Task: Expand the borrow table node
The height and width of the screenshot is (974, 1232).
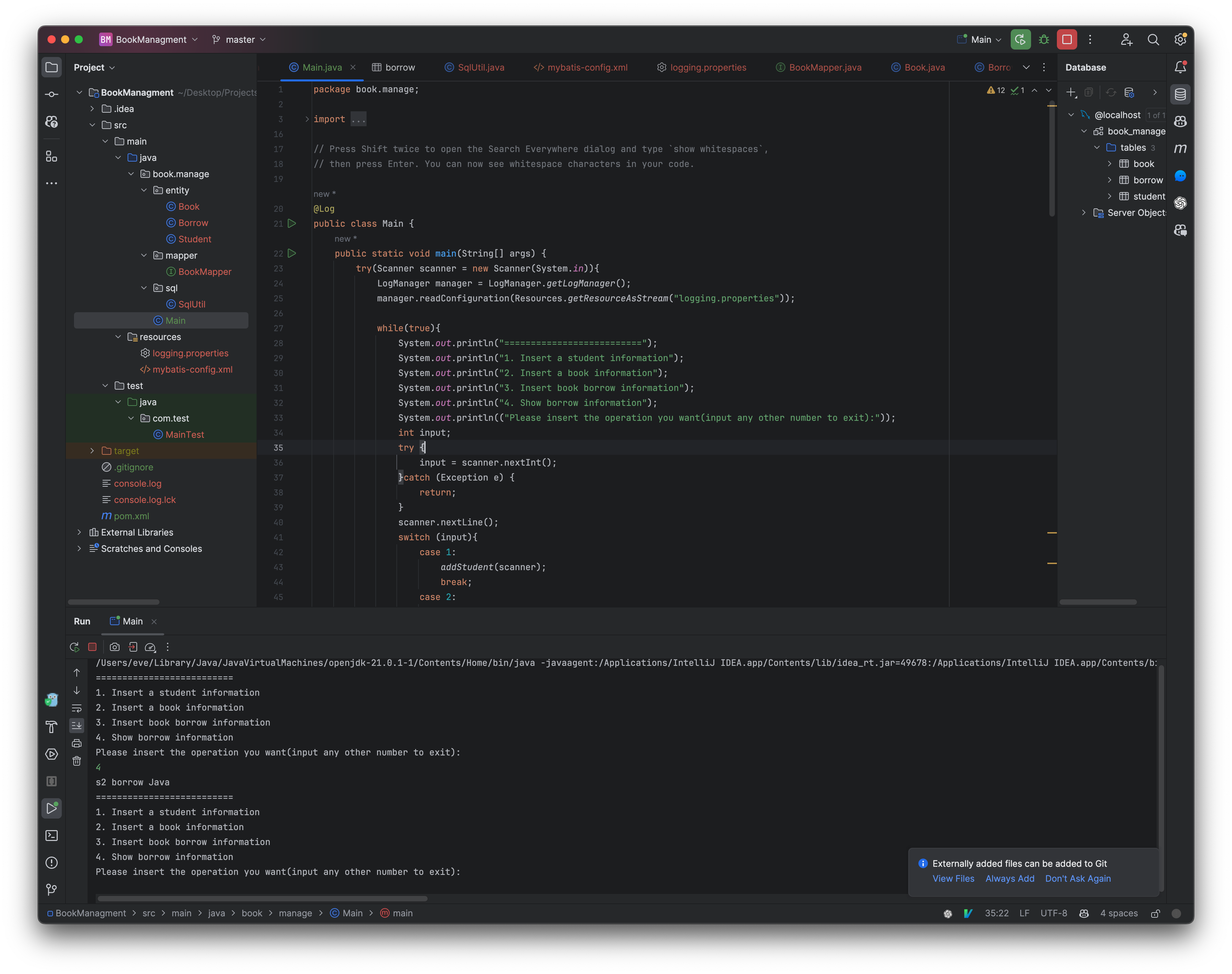Action: [1110, 180]
